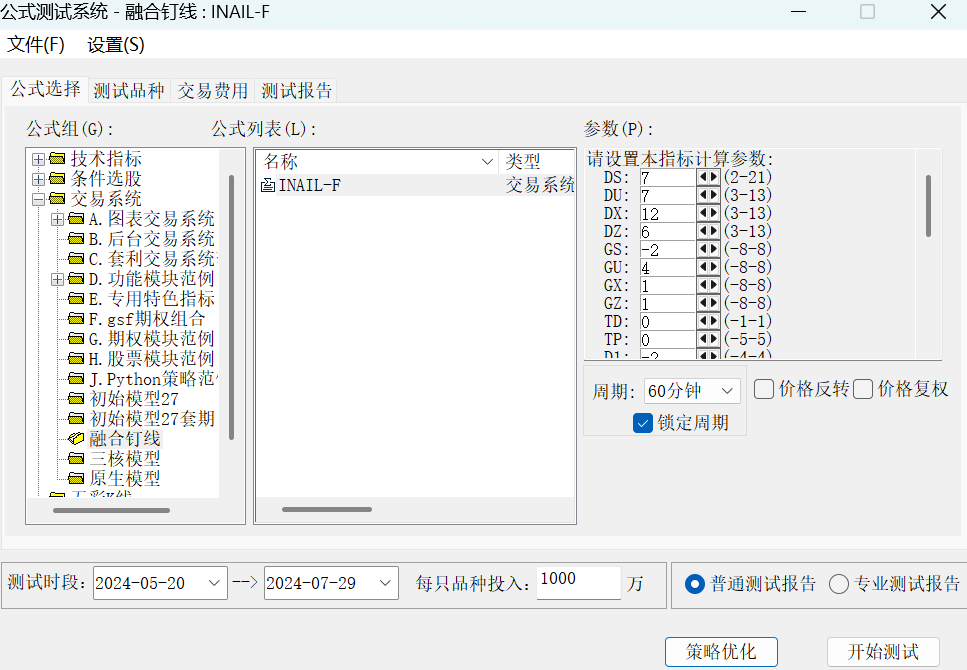Screen dimensions: 967x670
Task: Open 周期 60分钟 dropdown
Action: (727, 391)
